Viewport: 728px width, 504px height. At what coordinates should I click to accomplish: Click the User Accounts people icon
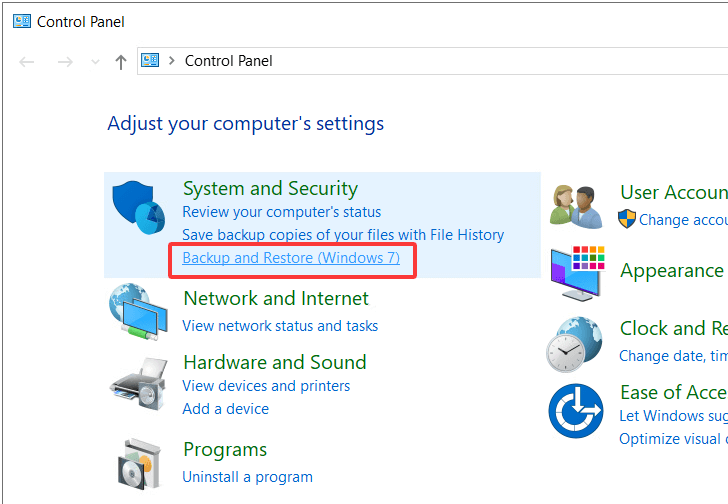(575, 205)
